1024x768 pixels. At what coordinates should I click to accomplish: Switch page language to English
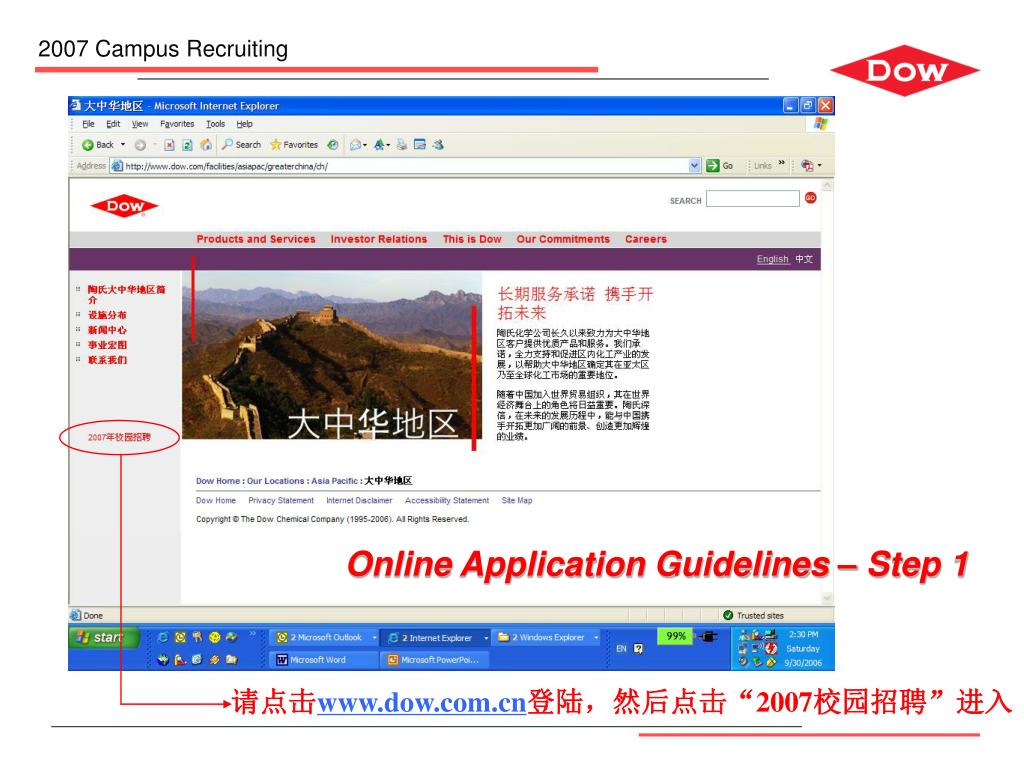pos(773,259)
